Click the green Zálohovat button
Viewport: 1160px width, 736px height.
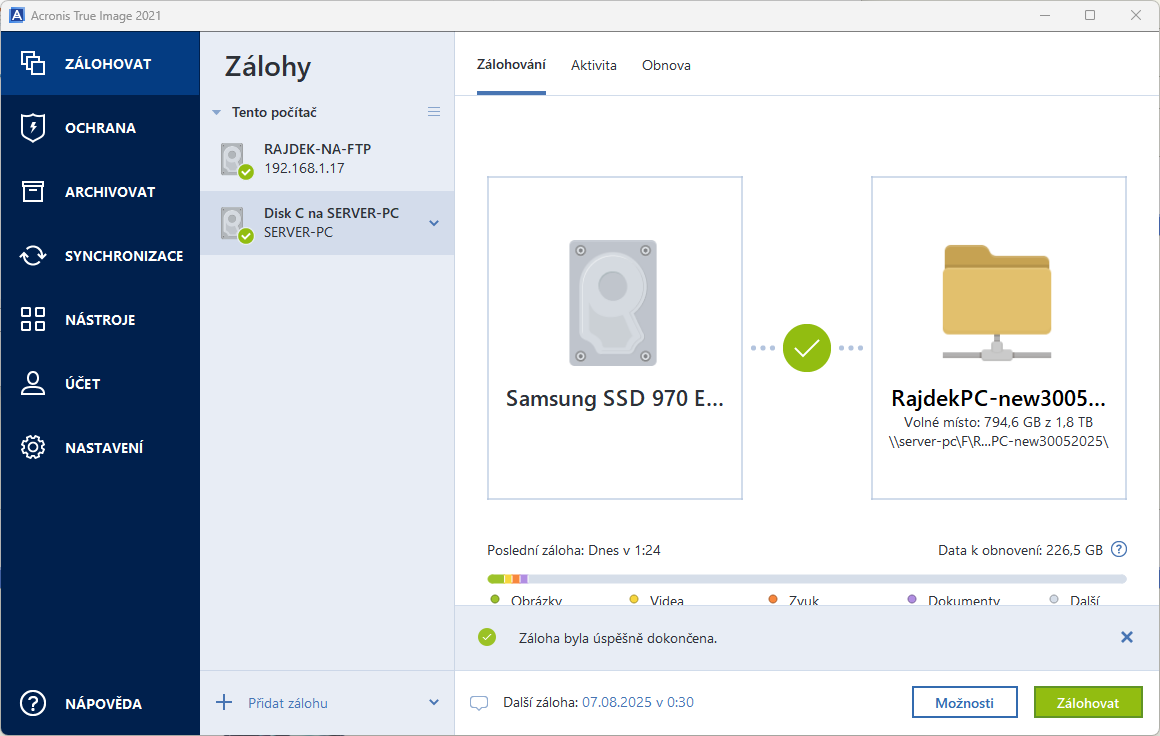pyautogui.click(x=1088, y=702)
